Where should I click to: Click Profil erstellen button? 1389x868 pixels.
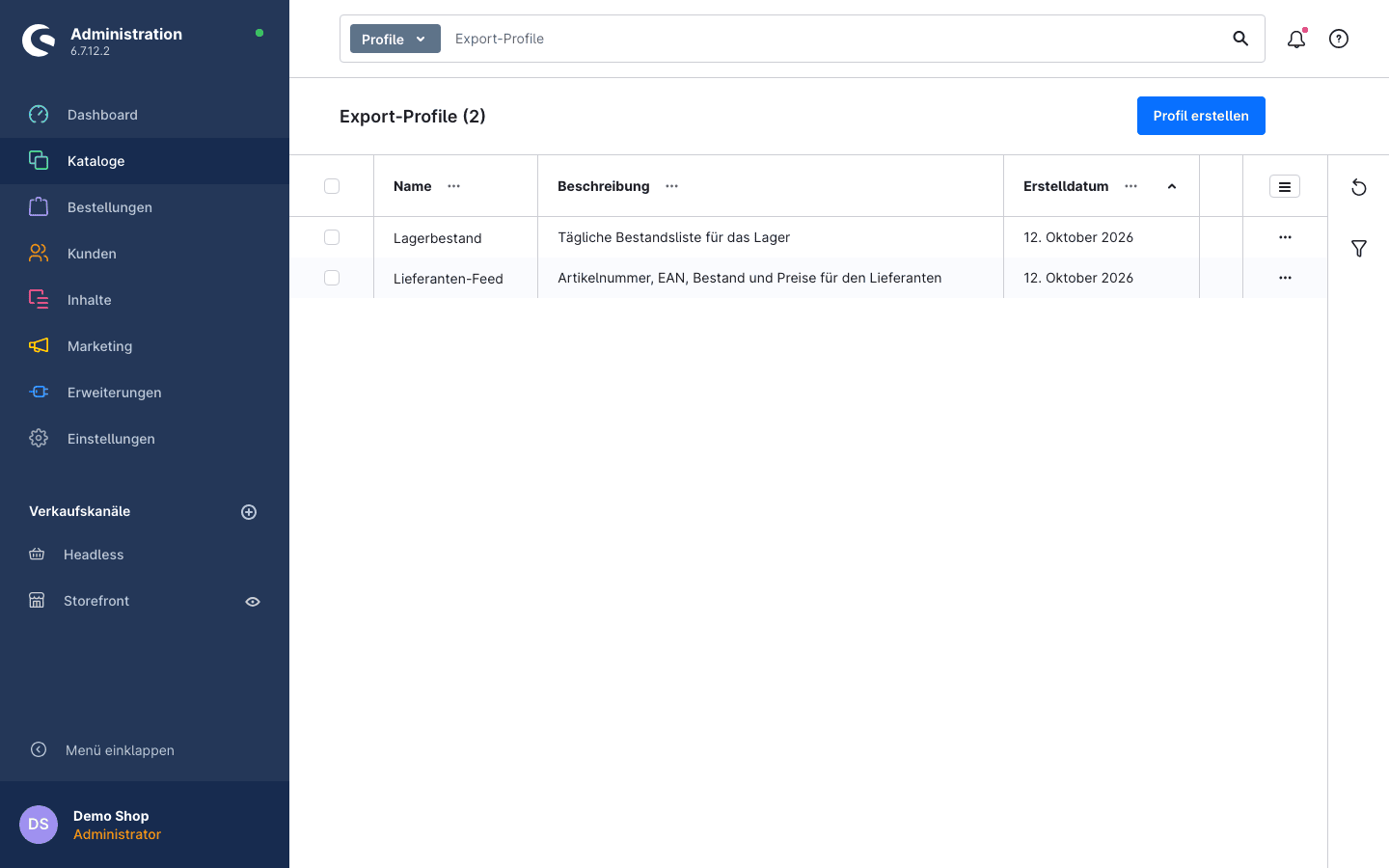(x=1201, y=116)
